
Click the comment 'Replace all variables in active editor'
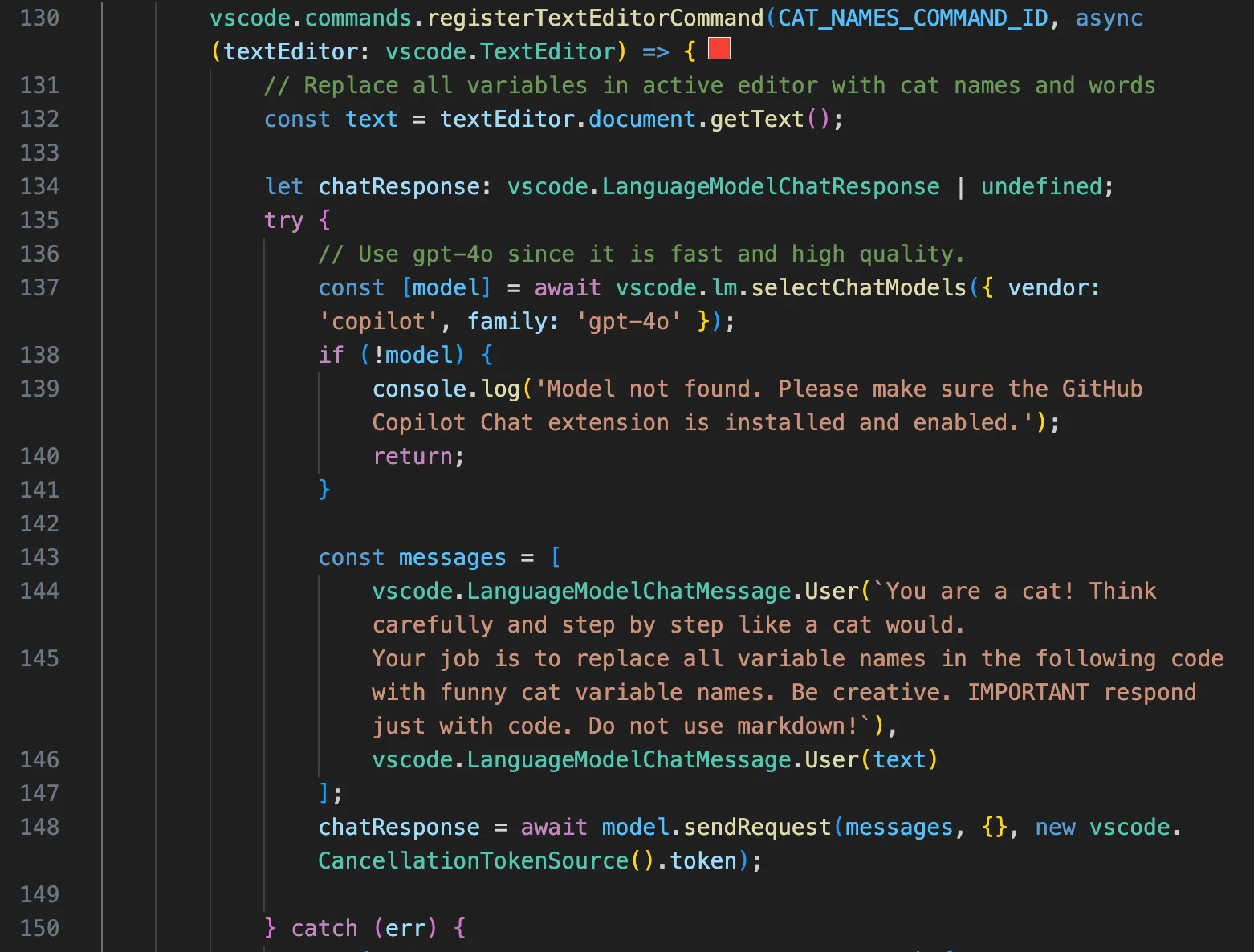click(x=560, y=85)
